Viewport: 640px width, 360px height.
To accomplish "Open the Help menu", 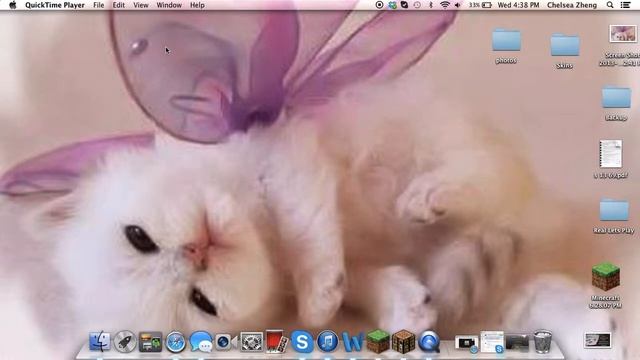I will pyautogui.click(x=197, y=5).
